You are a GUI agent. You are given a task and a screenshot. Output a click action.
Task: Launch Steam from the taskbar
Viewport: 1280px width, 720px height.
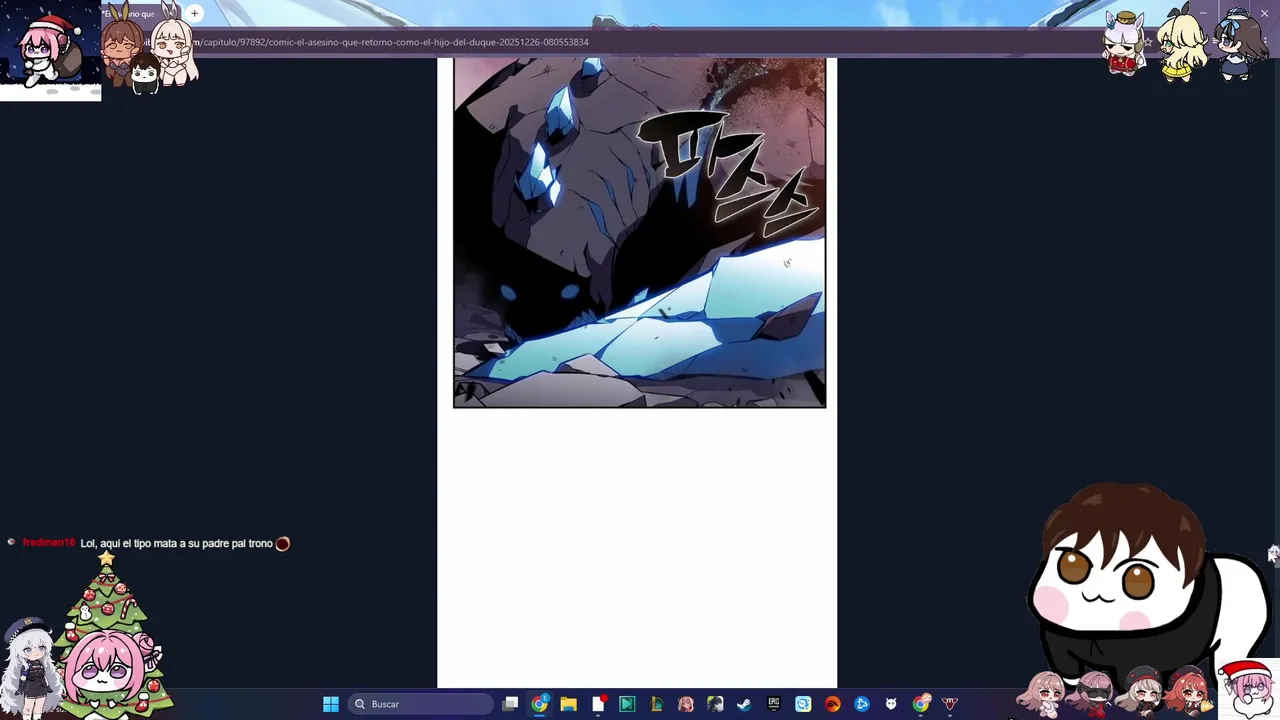[x=744, y=704]
